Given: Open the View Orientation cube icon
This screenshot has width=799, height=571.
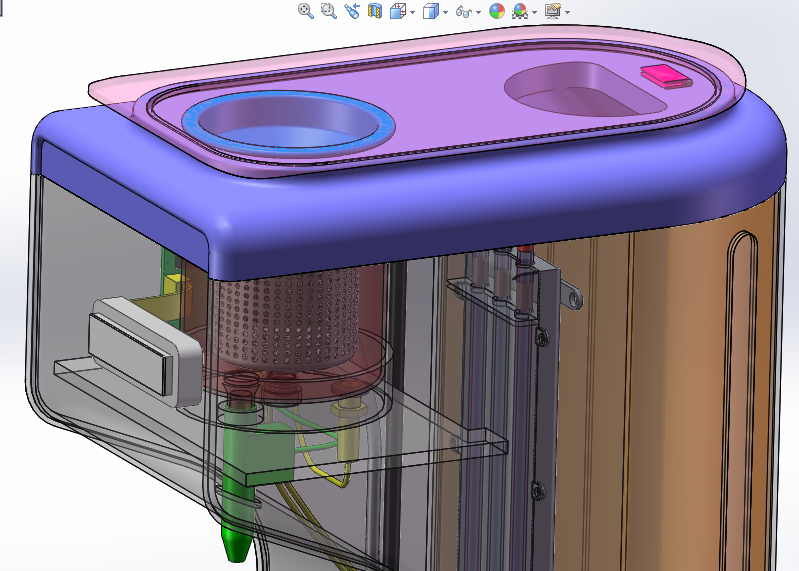Looking at the screenshot, I should pos(397,11).
